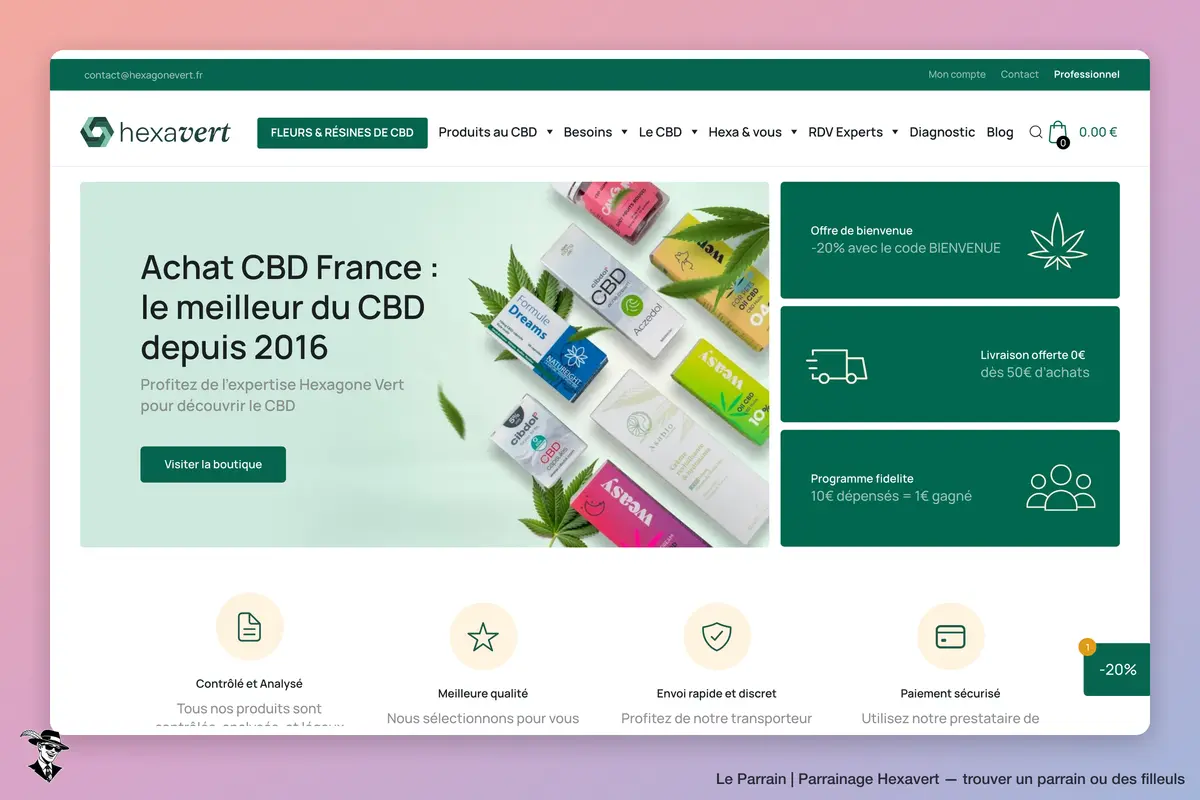Click the Meilleure qualité heading
The image size is (1200, 800).
tap(483, 694)
